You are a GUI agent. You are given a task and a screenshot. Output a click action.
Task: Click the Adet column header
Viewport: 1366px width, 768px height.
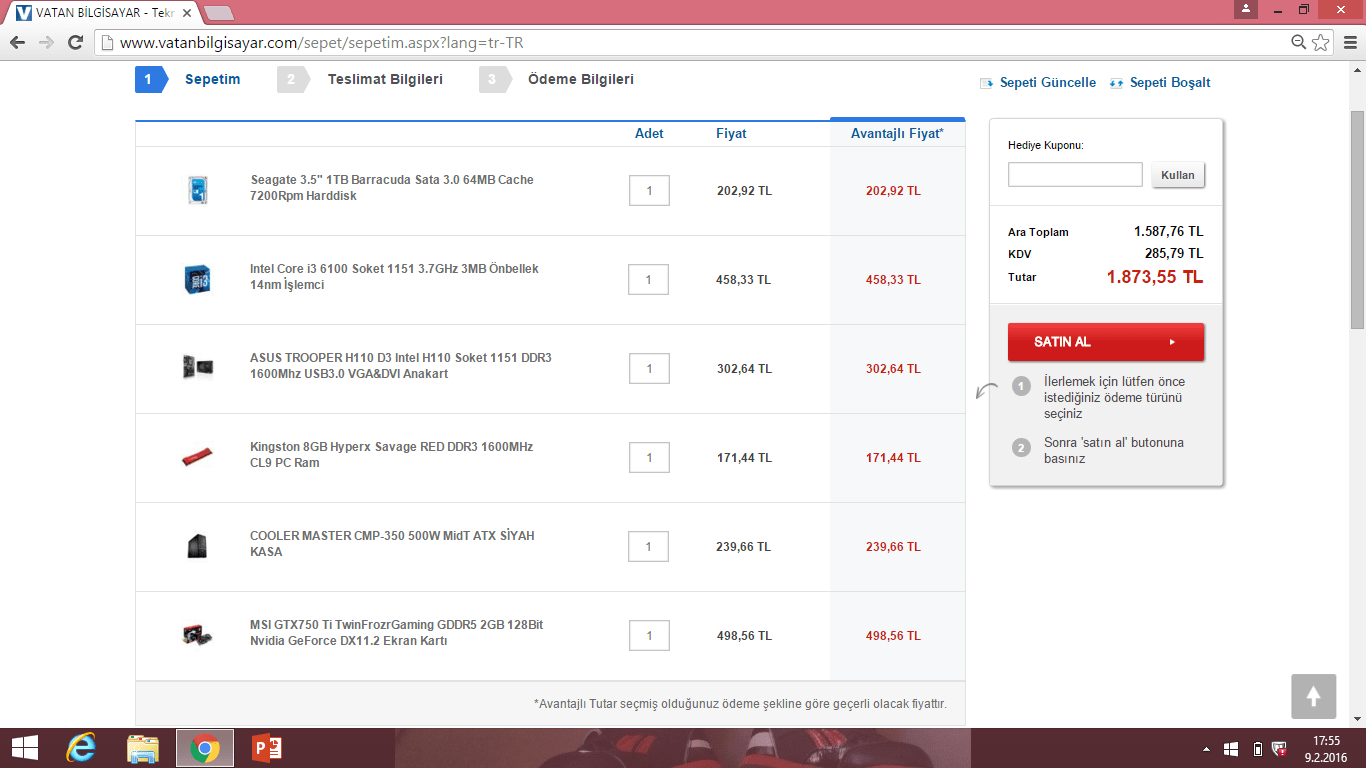point(649,134)
